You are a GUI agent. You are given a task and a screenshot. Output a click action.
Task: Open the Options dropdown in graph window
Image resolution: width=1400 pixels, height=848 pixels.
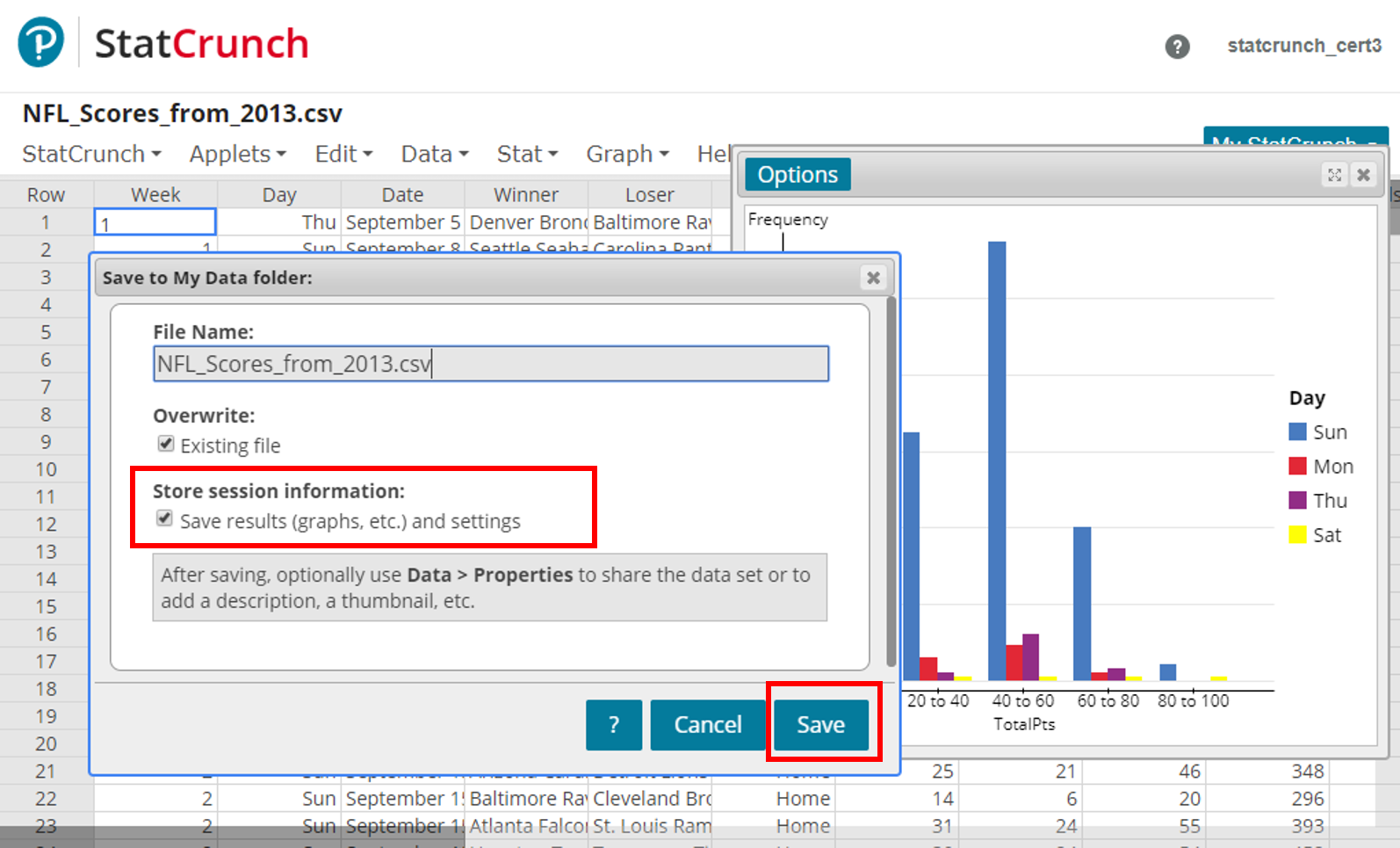pos(797,175)
